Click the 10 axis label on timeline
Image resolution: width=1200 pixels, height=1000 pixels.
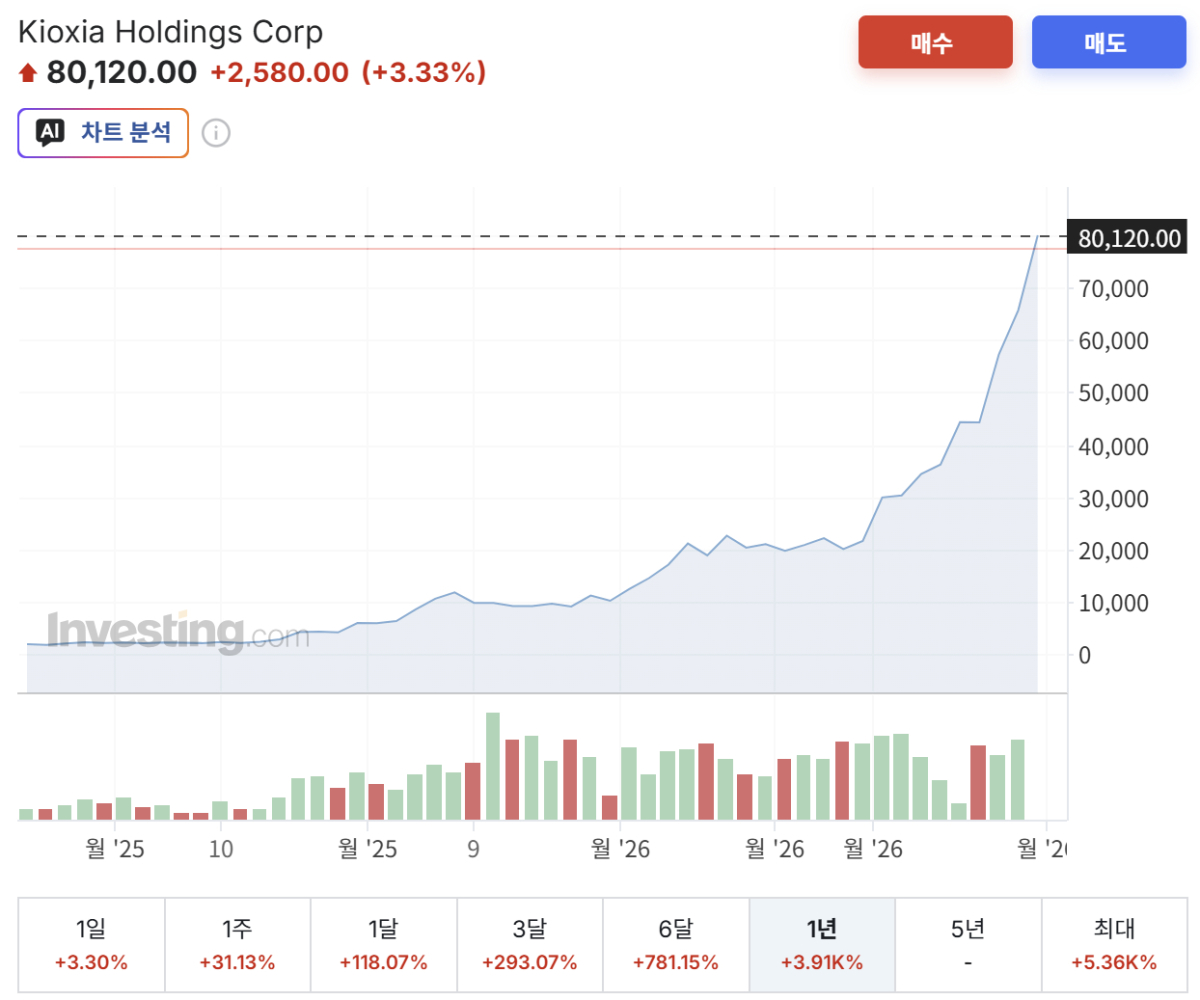click(221, 849)
